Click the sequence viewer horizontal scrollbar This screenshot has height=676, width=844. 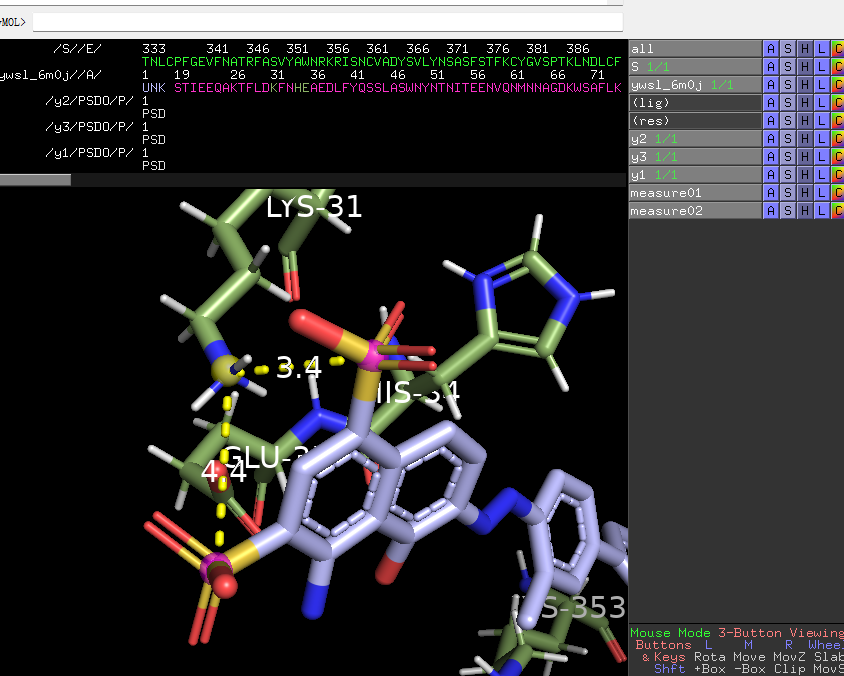point(36,180)
